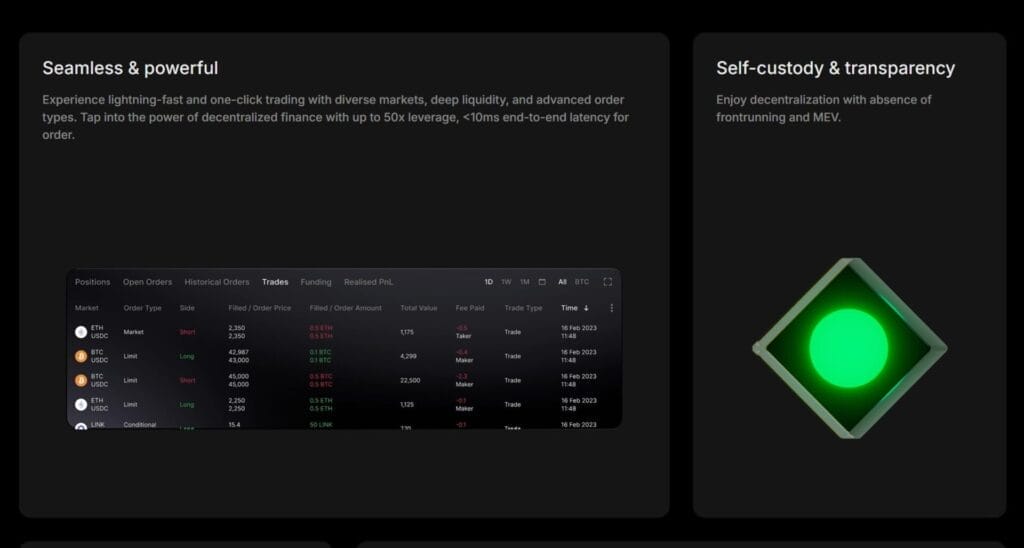The width and height of the screenshot is (1024, 548).
Task: Open the three-dot column options menu
Action: point(611,308)
